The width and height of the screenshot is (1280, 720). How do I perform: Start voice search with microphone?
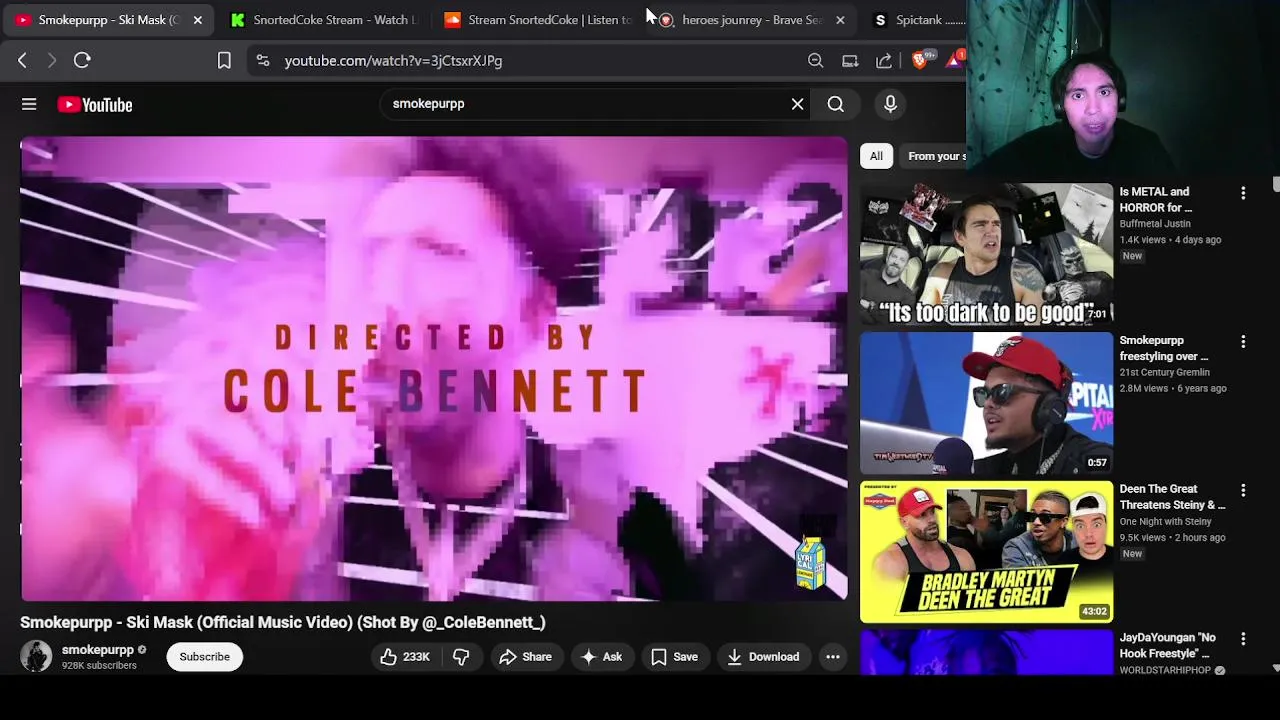(890, 104)
